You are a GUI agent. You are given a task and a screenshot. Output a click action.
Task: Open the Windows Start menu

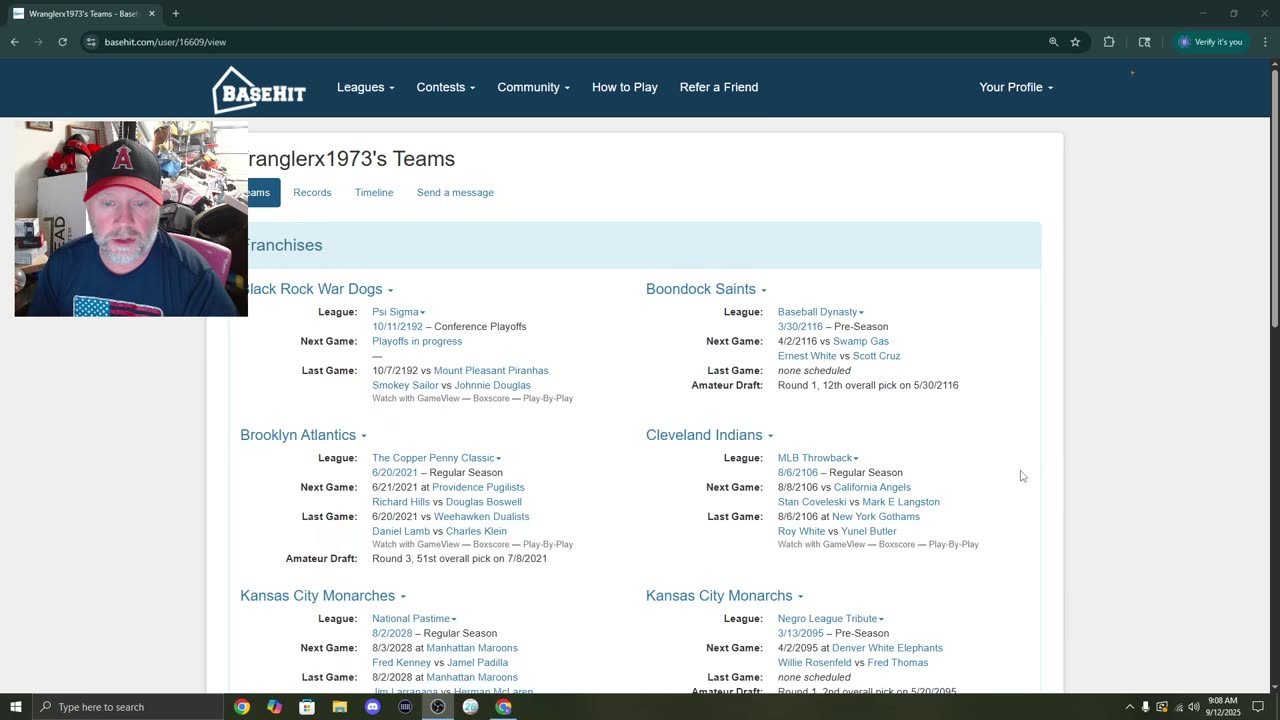[x=16, y=707]
